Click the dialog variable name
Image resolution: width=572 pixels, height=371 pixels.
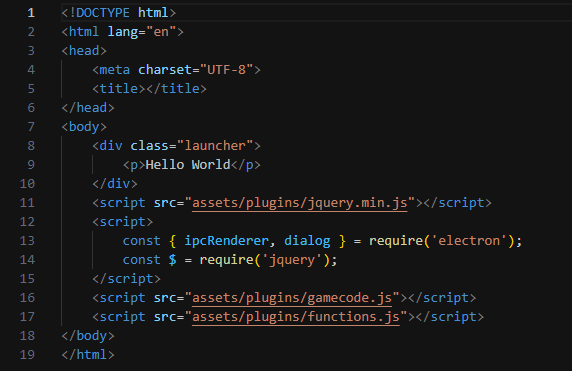[x=307, y=241]
